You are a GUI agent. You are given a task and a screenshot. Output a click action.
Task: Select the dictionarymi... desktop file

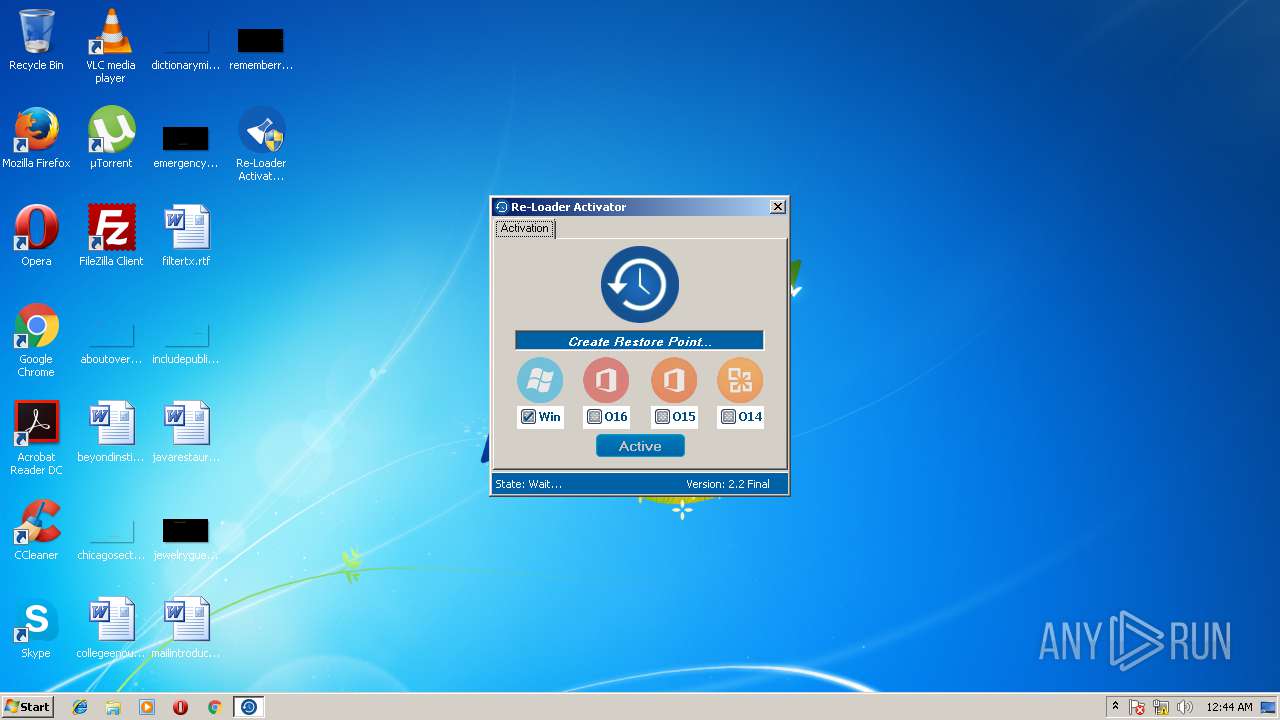click(x=186, y=48)
